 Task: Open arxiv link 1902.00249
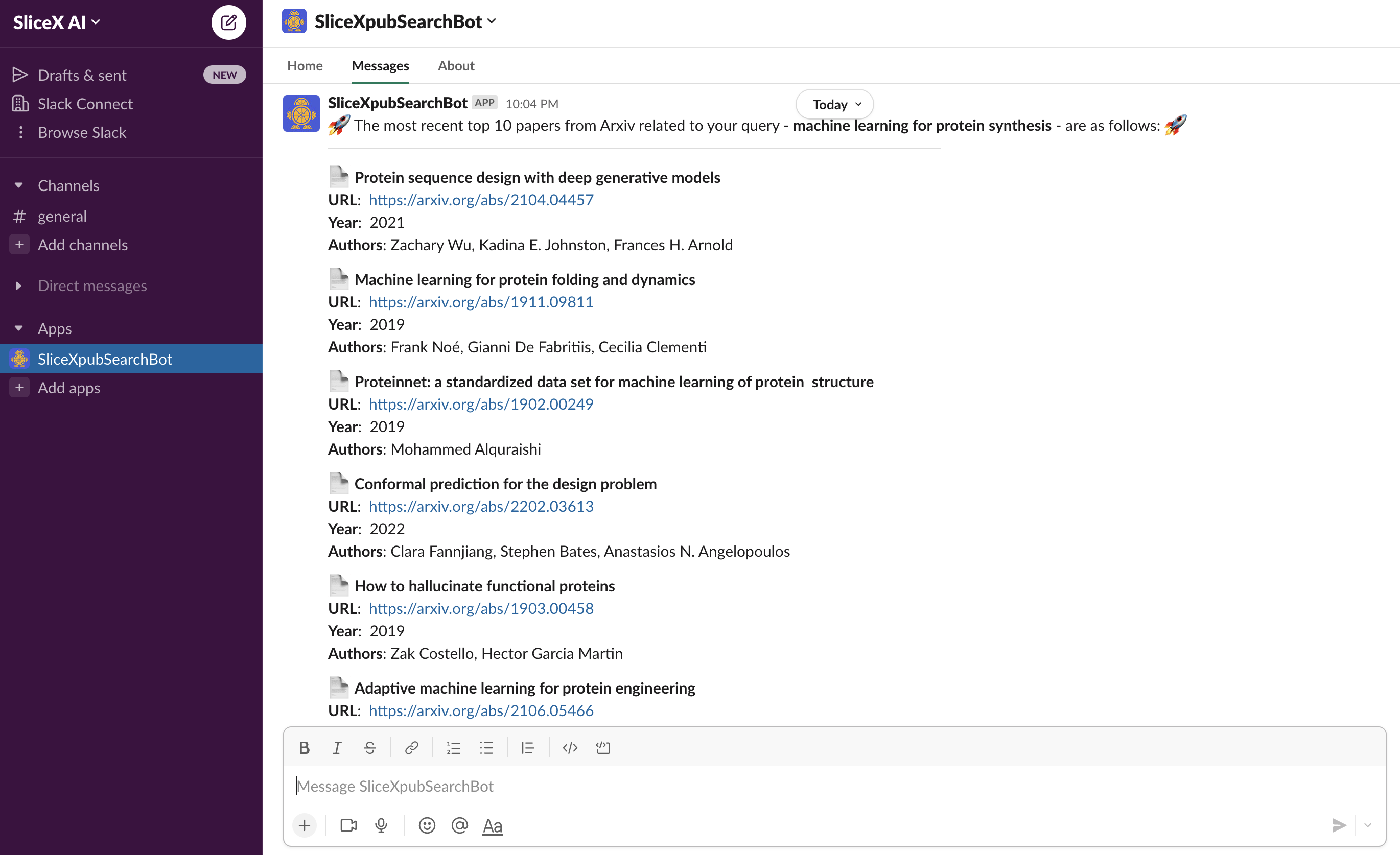pos(481,405)
